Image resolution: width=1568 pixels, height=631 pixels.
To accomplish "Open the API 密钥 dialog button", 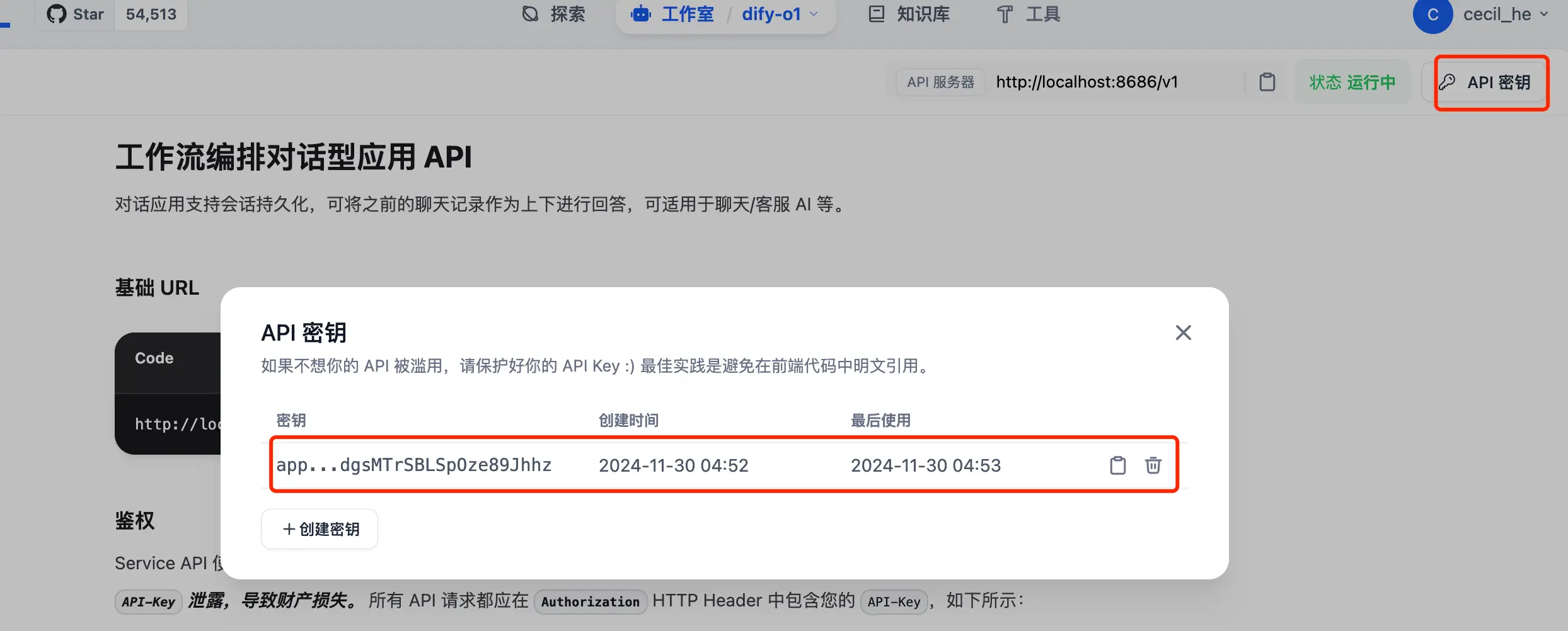I will click(x=1490, y=82).
